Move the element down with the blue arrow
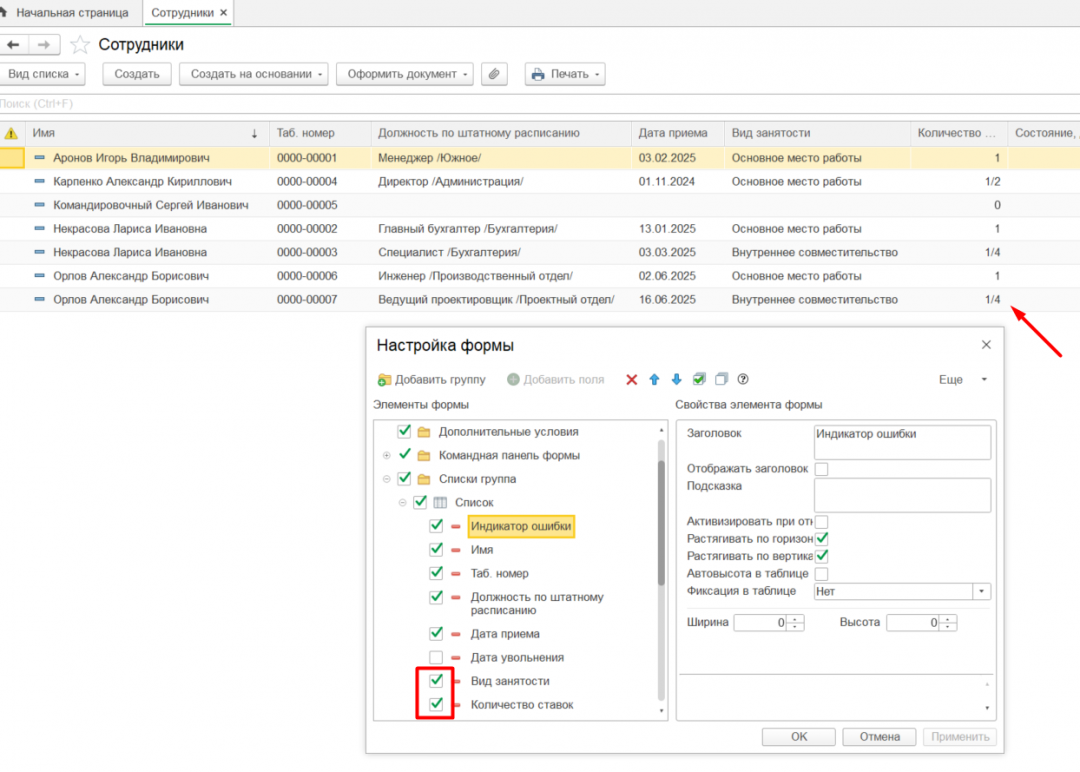 [676, 379]
